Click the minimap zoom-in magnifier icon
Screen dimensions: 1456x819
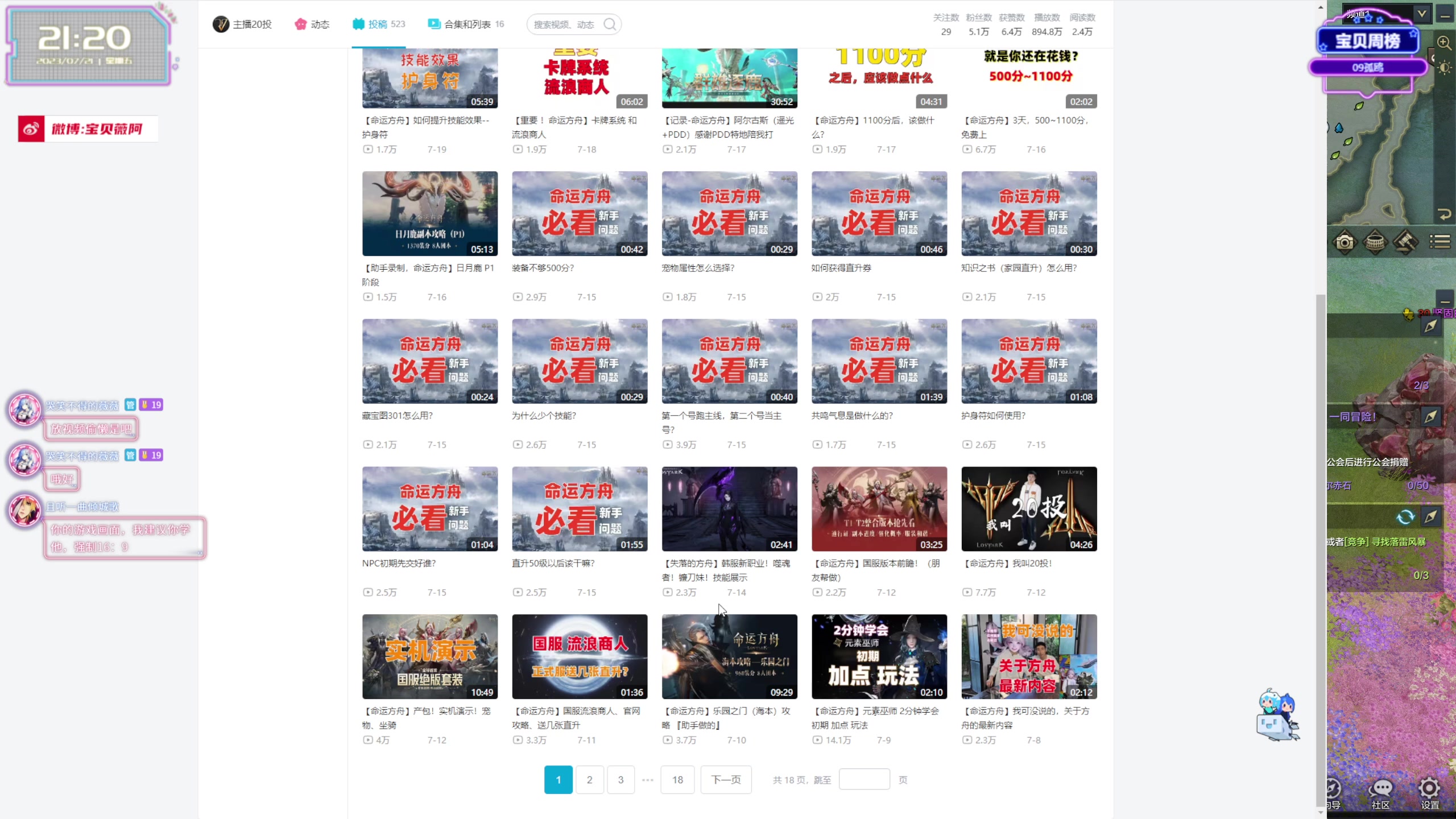tap(1444, 43)
